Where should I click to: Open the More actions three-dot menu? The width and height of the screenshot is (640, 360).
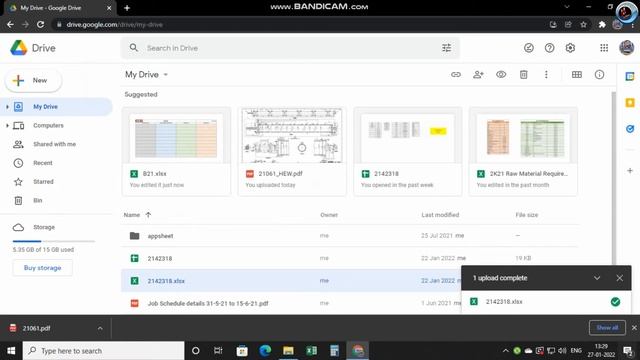pos(546,74)
